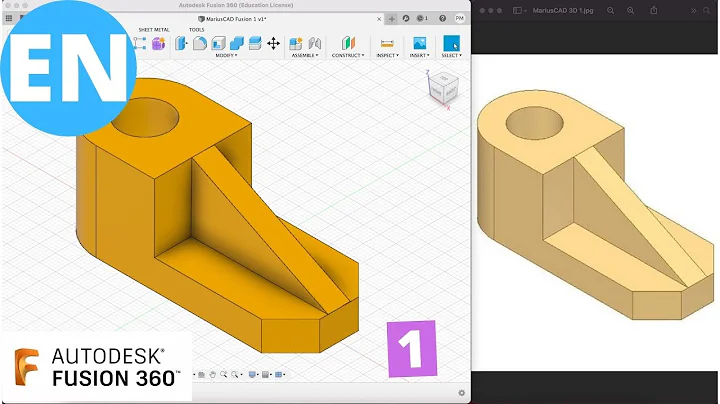The height and width of the screenshot is (404, 720).
Task: Open the Grid and Snaps dropdown
Action: point(267,375)
